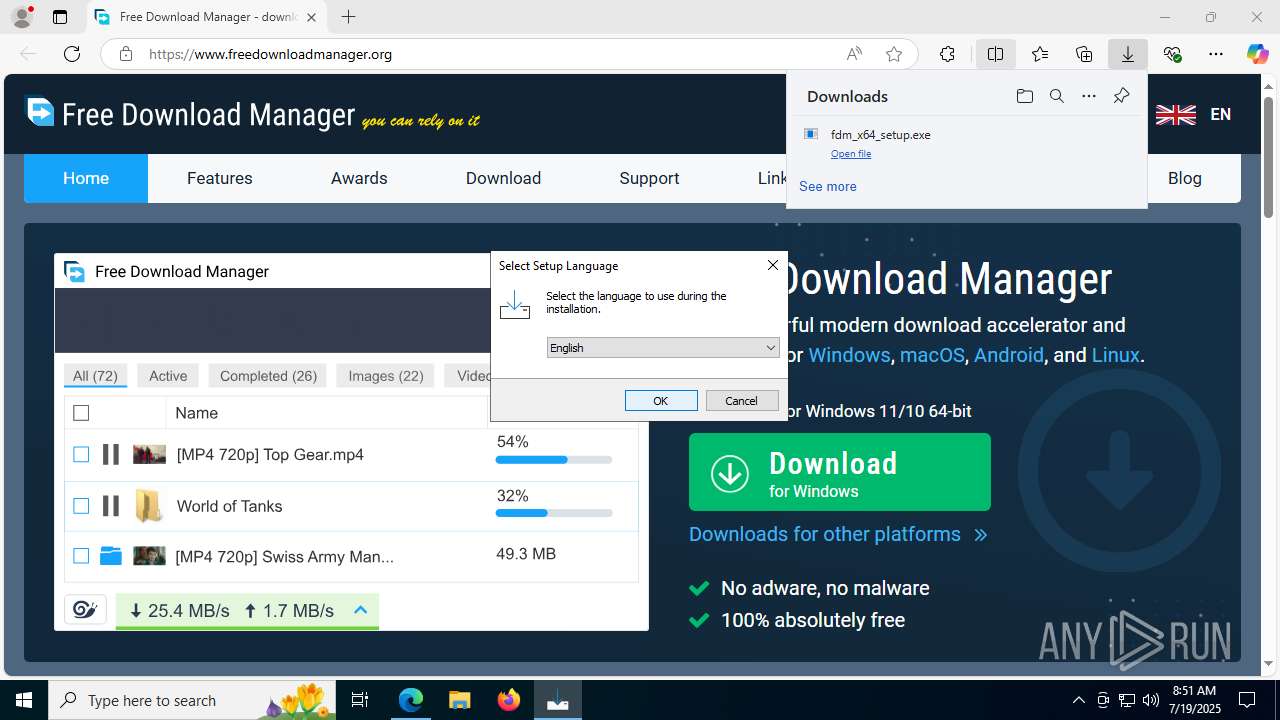Open the Extensions puzzle icon
This screenshot has height=720, width=1280.
click(x=947, y=54)
